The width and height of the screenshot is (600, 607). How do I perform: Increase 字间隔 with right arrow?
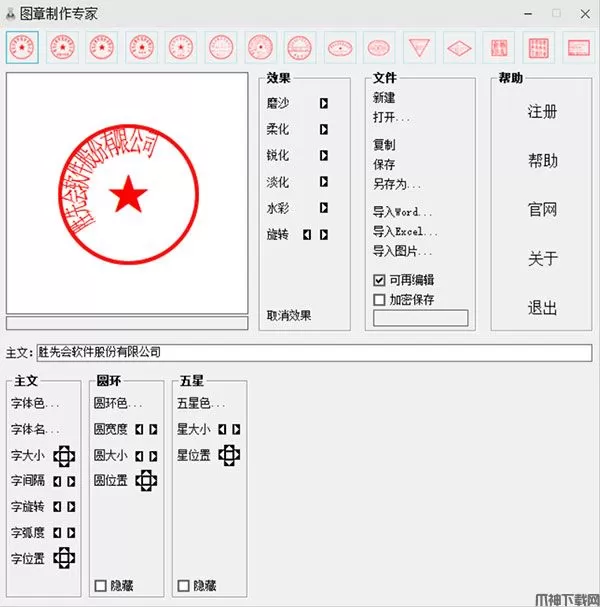[x=71, y=482]
